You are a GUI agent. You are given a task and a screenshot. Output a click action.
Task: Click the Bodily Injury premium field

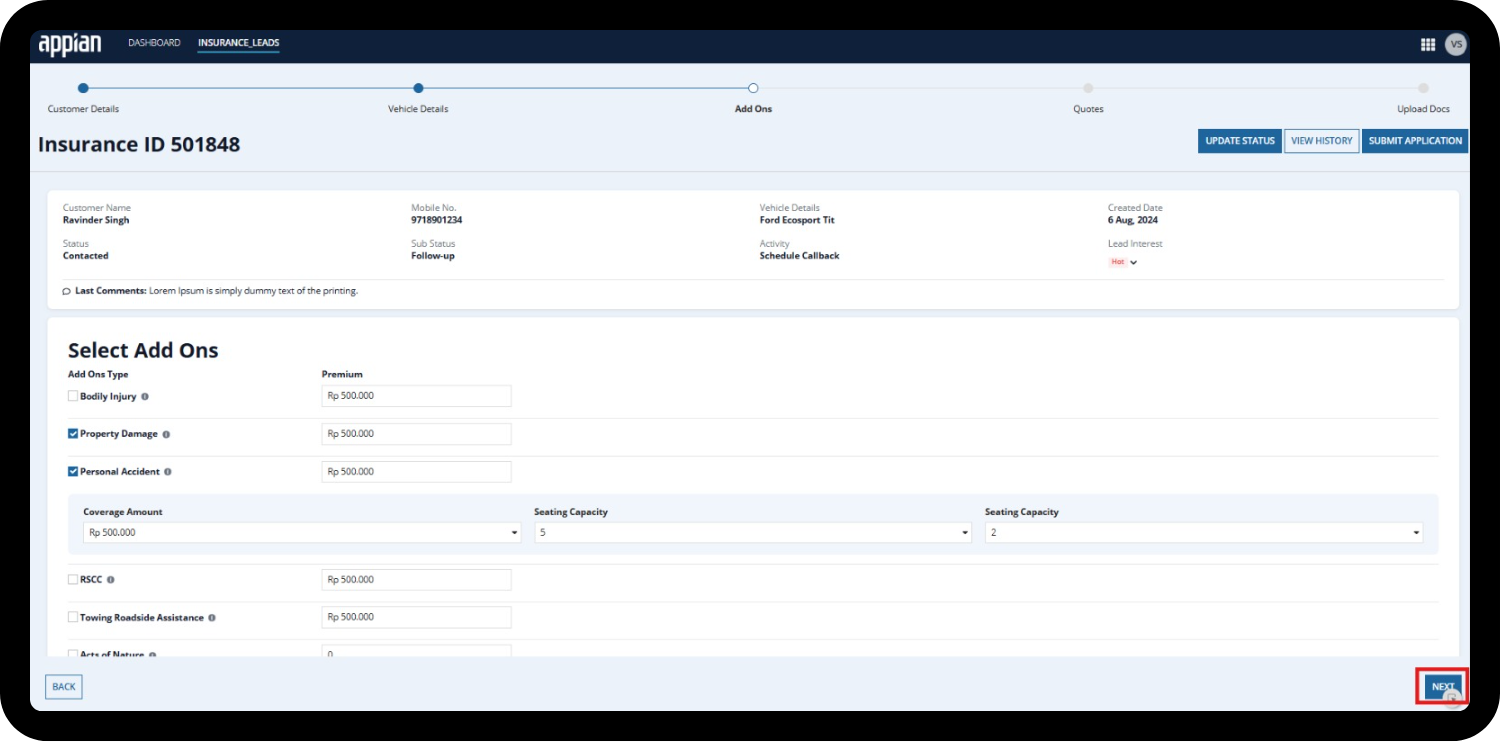416,396
